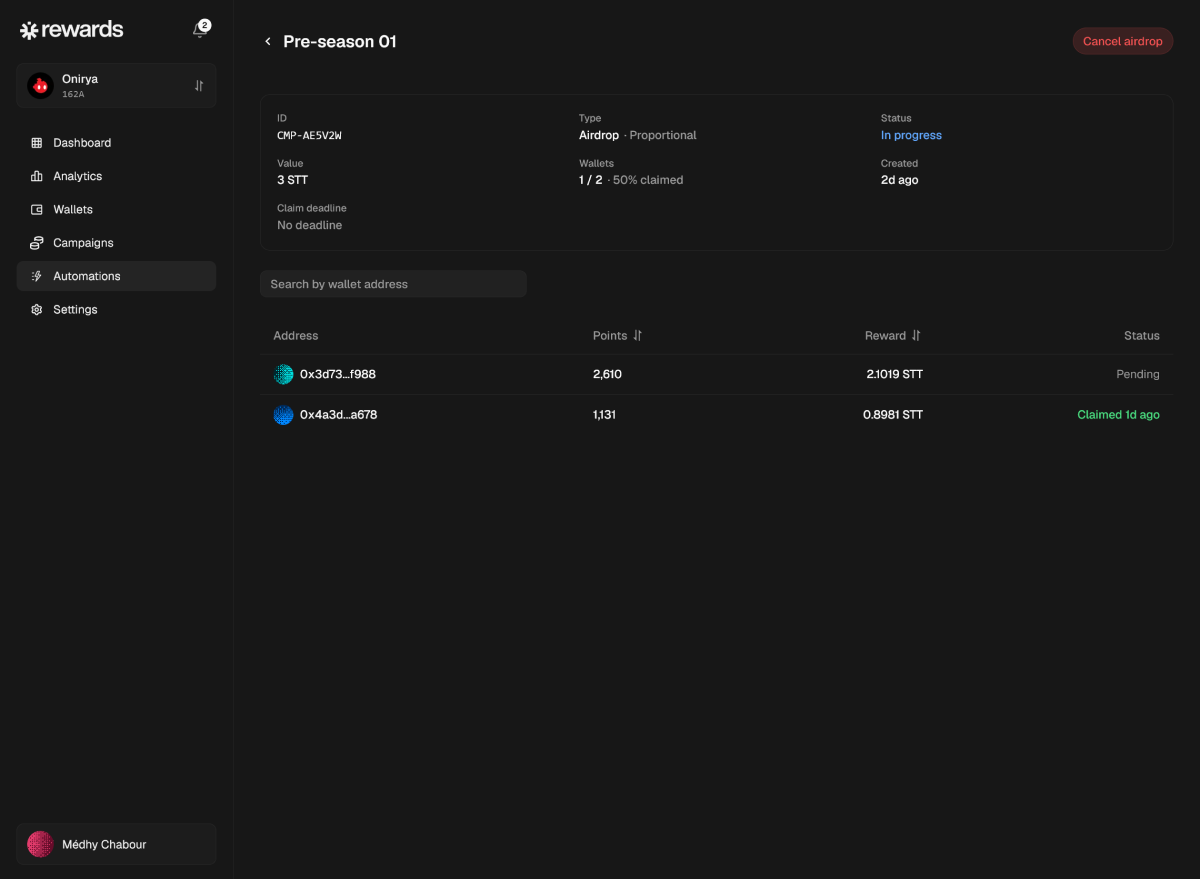Screen dimensions: 1200x880
Task: Click the 1,131 points value
Action: [604, 414]
